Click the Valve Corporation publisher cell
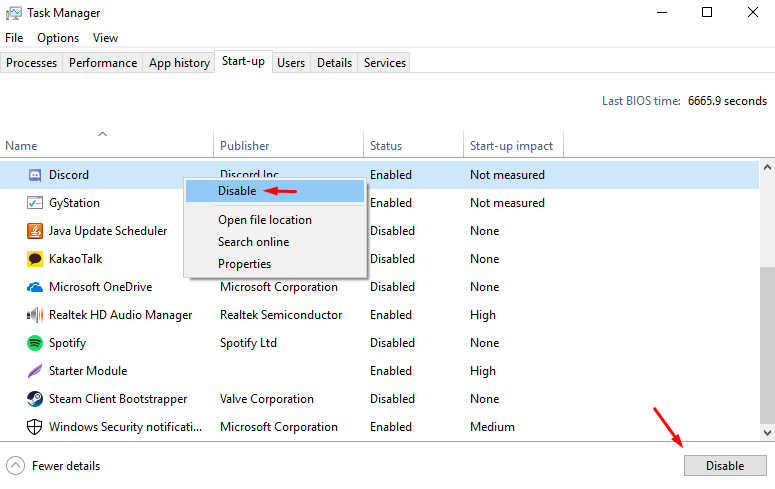 click(266, 399)
